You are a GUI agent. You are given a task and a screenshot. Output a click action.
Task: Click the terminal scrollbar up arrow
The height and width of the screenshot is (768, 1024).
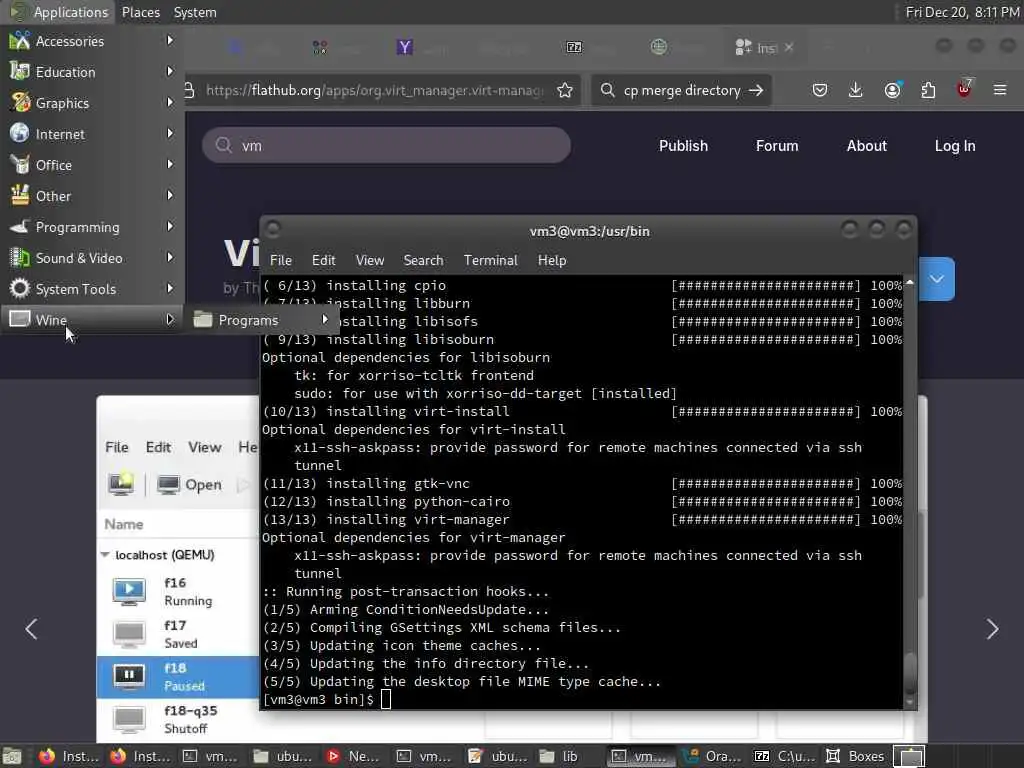click(910, 281)
